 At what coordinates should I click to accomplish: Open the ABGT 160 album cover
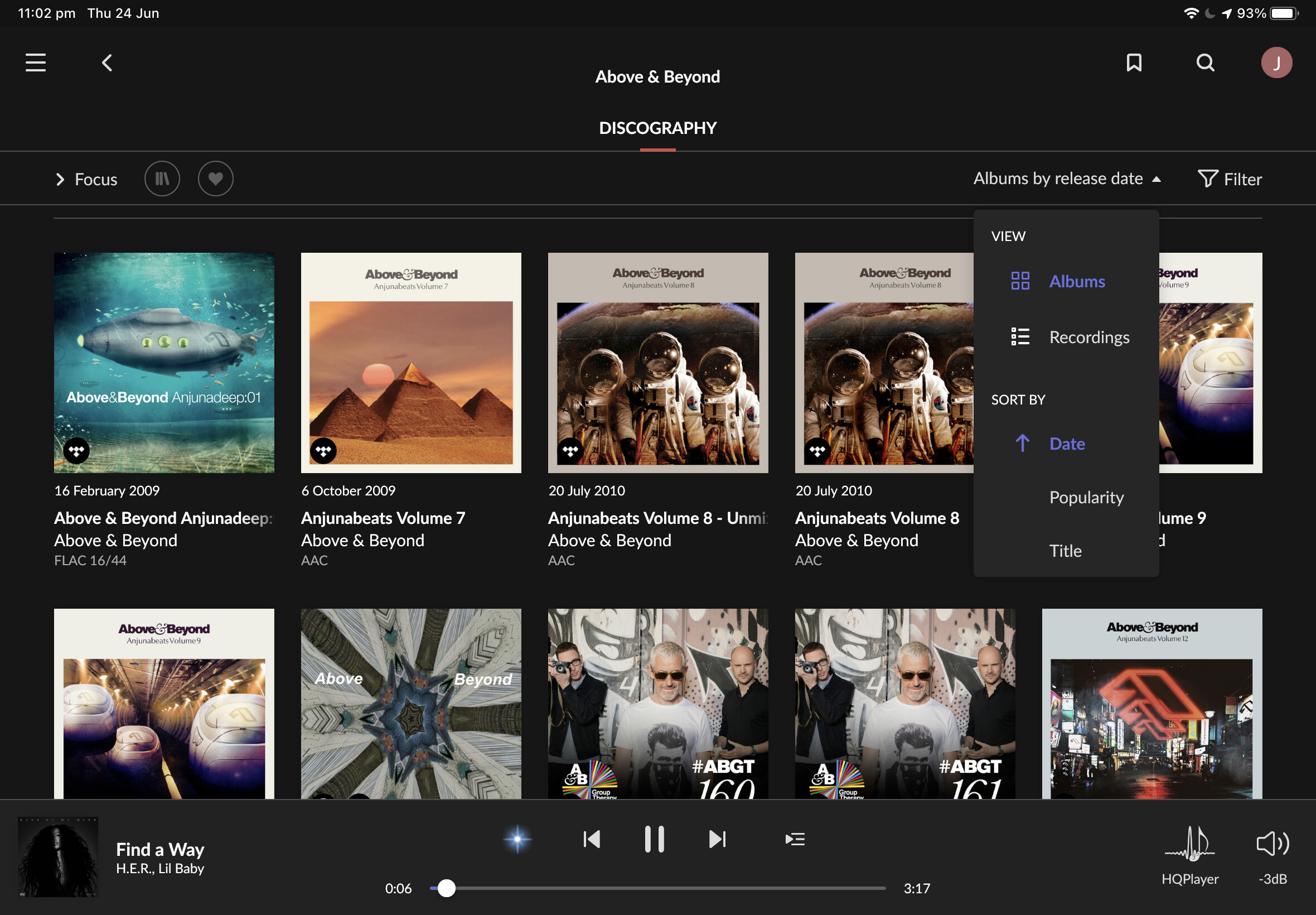[x=657, y=704]
